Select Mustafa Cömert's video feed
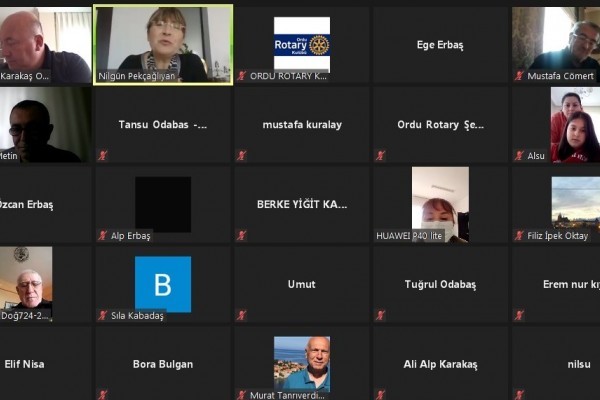Screen dimensions: 600x400 click(556, 45)
